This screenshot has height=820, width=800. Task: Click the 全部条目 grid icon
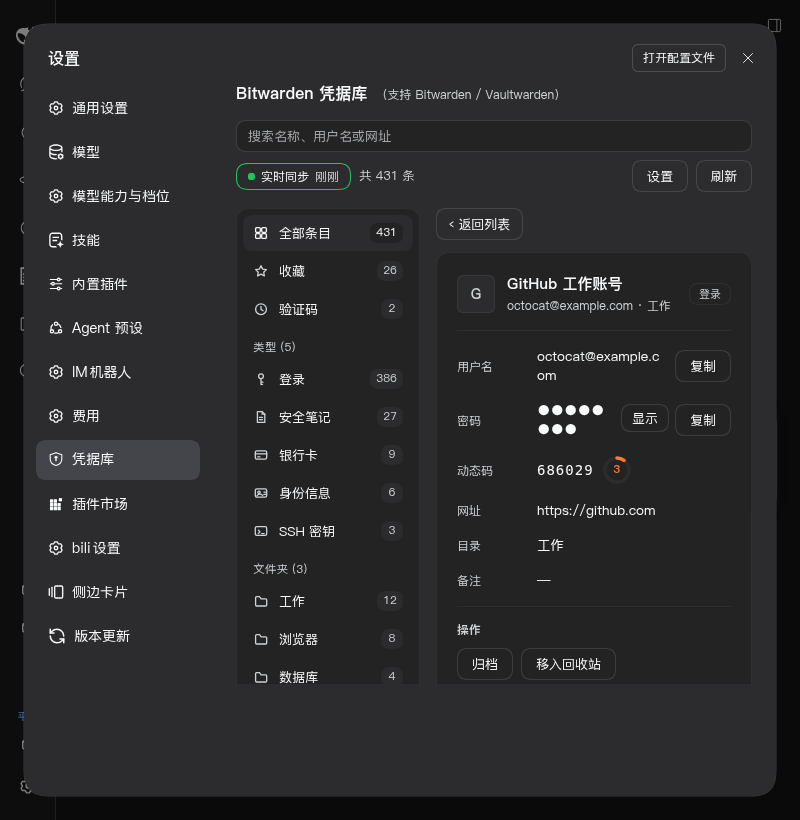[x=260, y=233]
